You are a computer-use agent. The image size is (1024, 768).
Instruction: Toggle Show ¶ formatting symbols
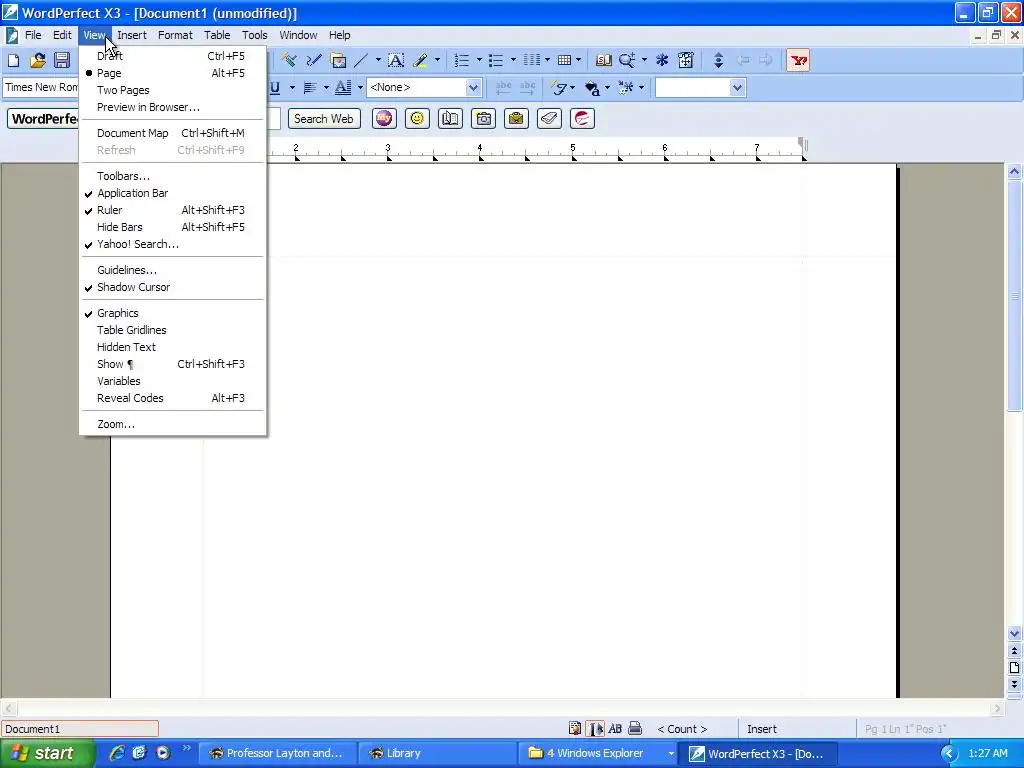click(x=173, y=364)
